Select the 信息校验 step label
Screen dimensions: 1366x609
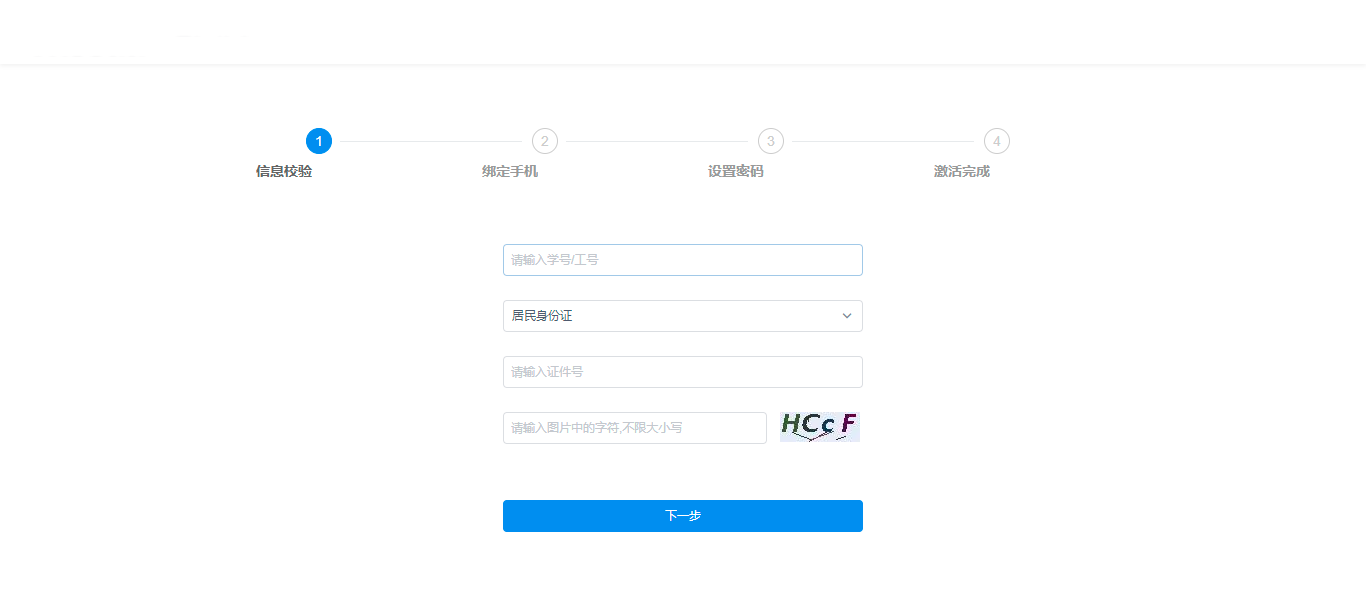(284, 171)
